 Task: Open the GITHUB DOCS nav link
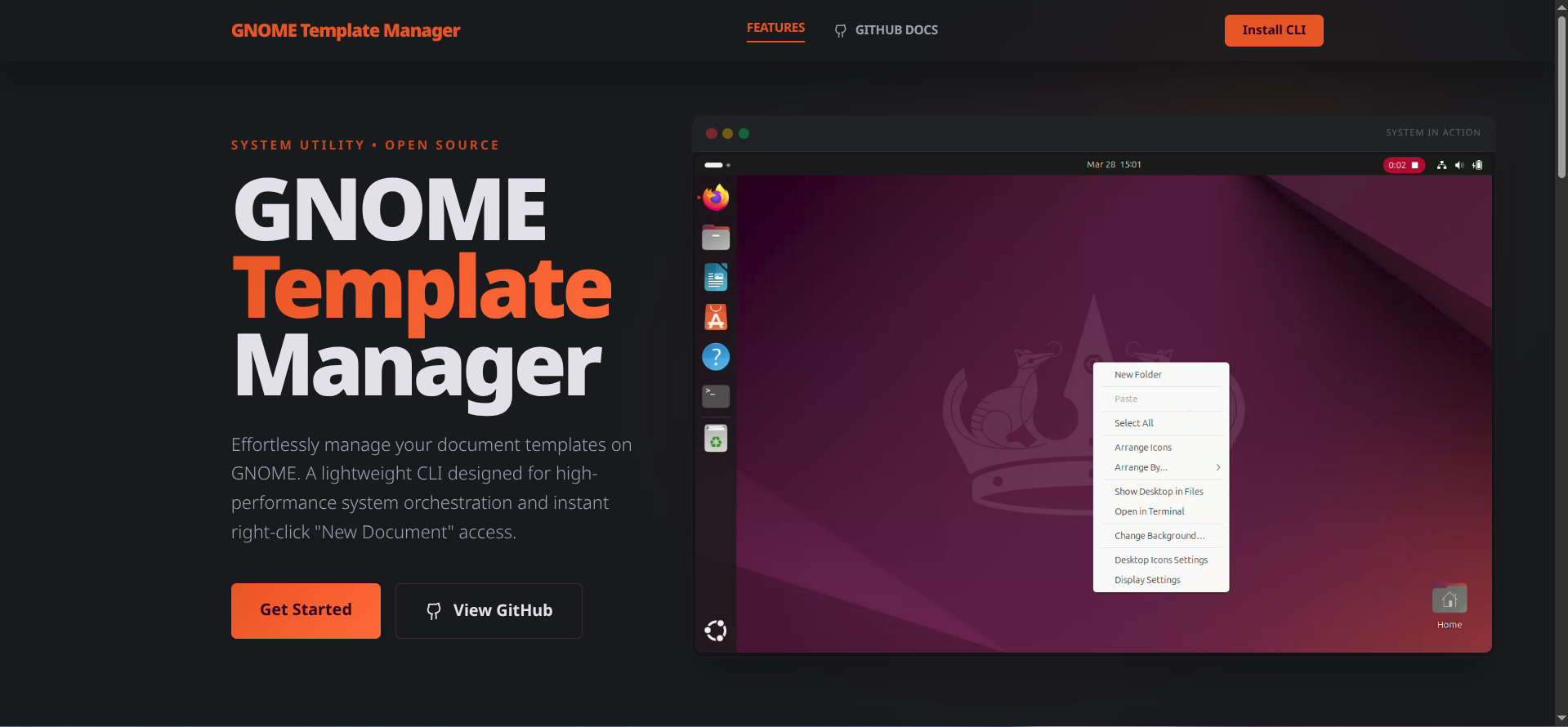click(886, 30)
